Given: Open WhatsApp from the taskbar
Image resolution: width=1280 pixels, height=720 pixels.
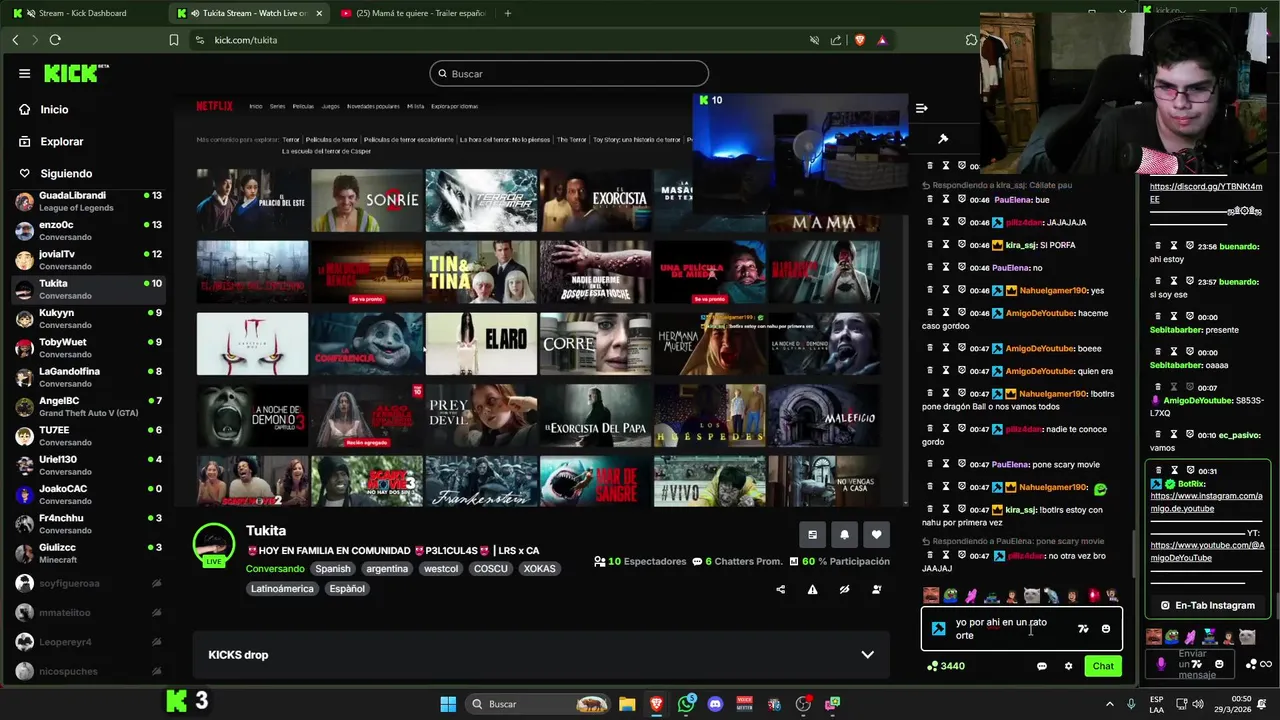Looking at the screenshot, I should 685,704.
